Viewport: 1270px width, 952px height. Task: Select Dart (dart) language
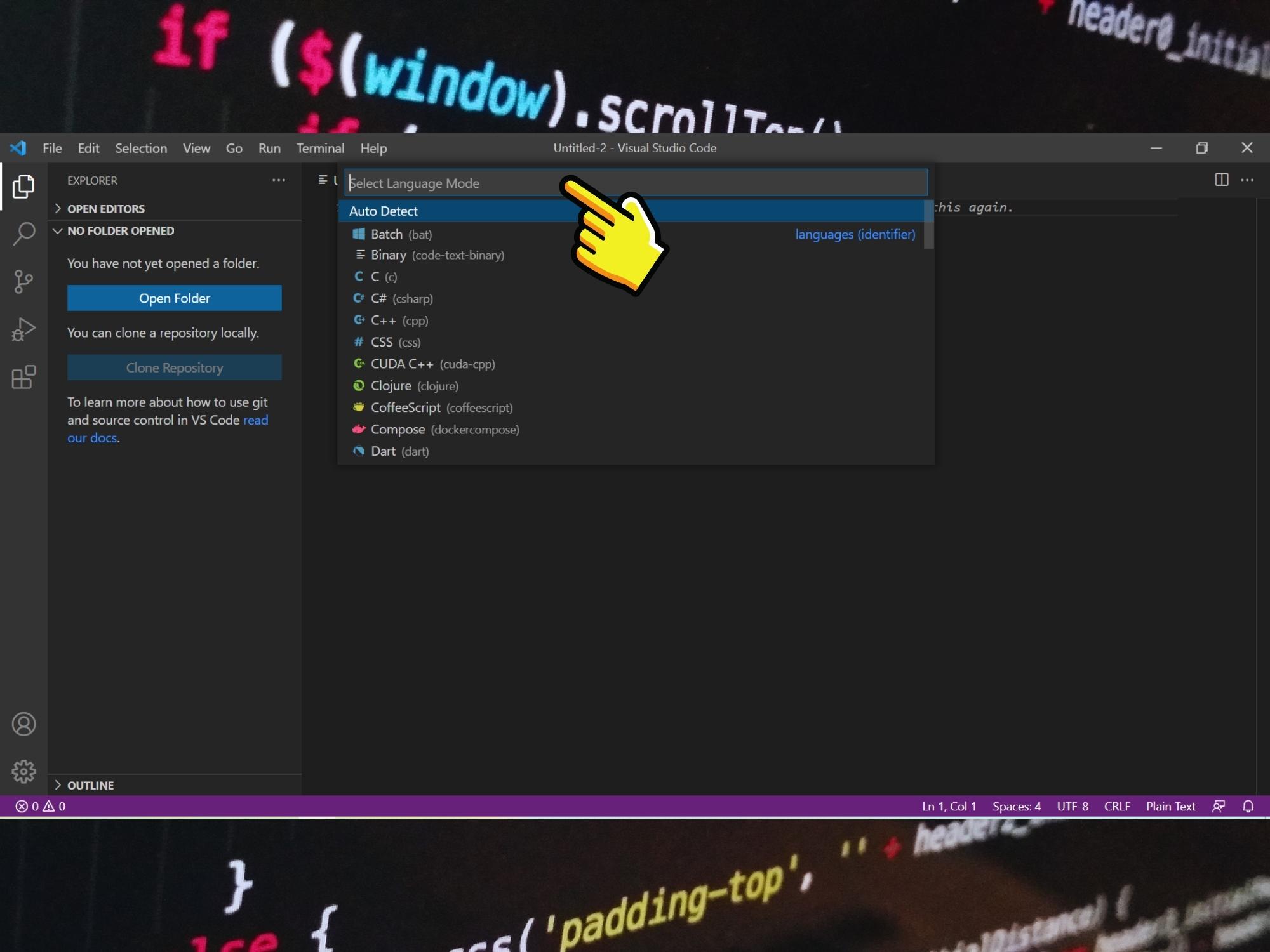point(636,451)
